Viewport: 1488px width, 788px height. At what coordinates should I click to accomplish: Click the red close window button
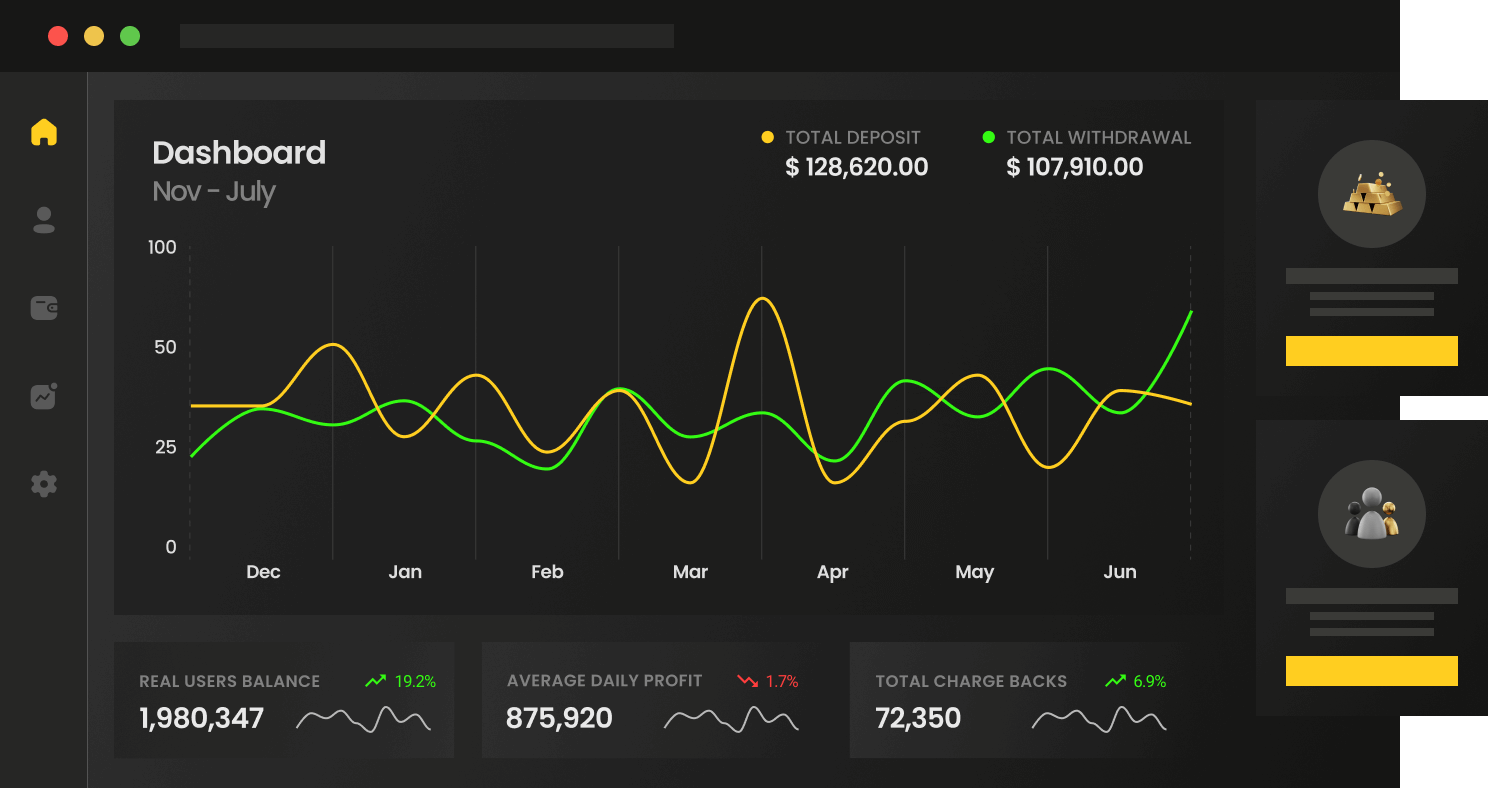pyautogui.click(x=58, y=36)
